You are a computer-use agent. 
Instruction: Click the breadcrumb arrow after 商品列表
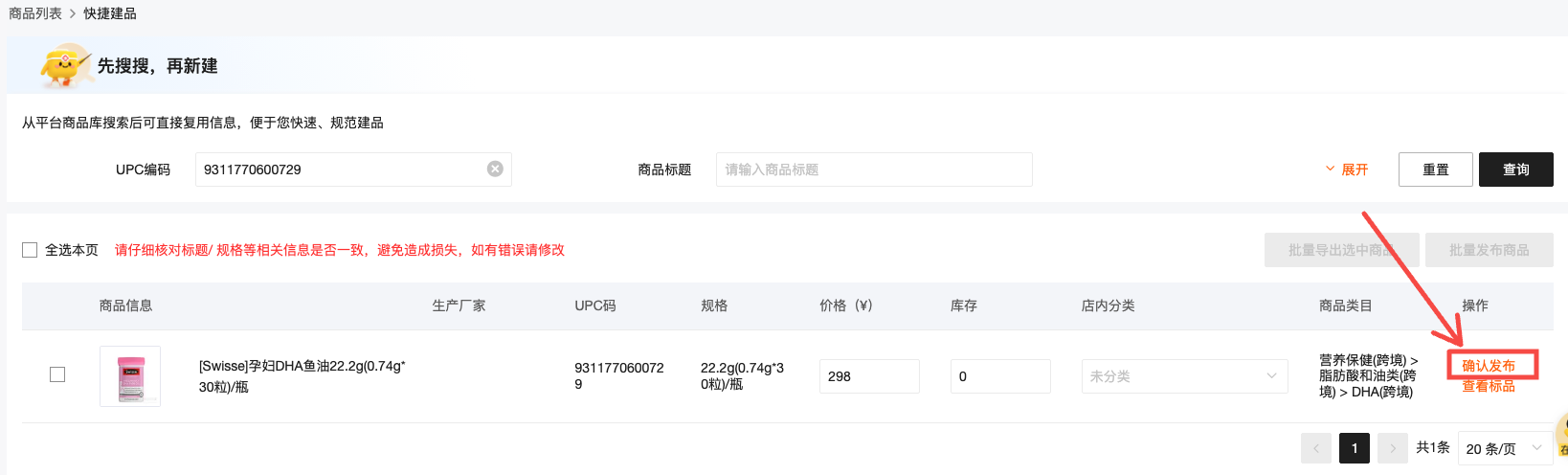73,13
